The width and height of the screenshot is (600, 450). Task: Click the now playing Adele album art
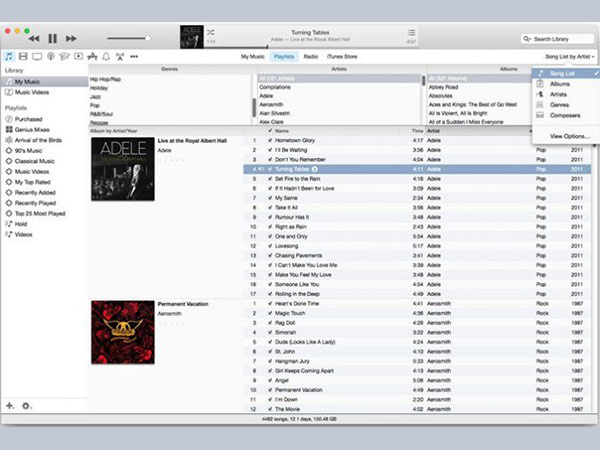(x=192, y=37)
